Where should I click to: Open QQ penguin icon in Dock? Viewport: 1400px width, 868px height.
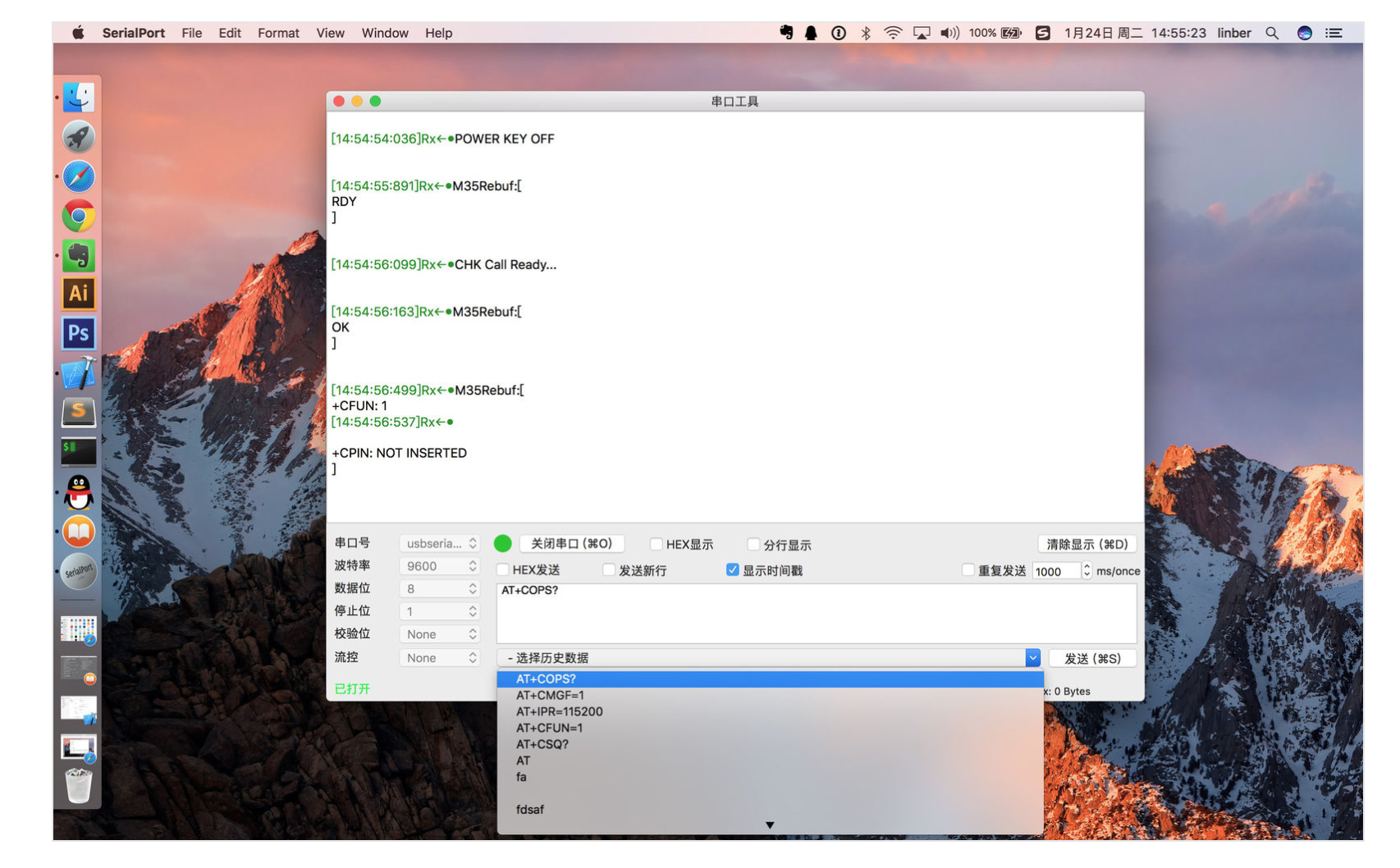pos(79,491)
